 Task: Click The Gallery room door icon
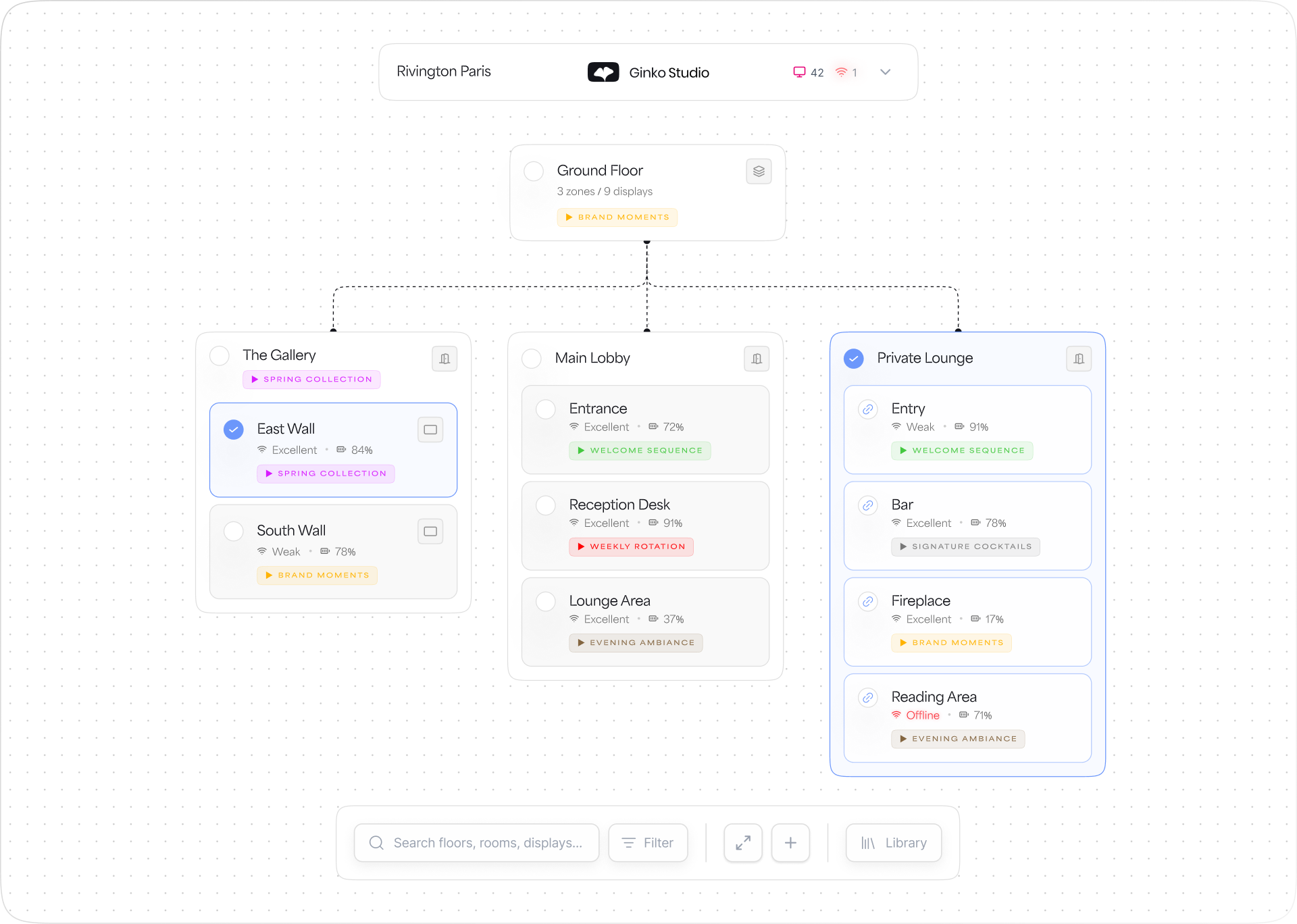click(x=444, y=359)
